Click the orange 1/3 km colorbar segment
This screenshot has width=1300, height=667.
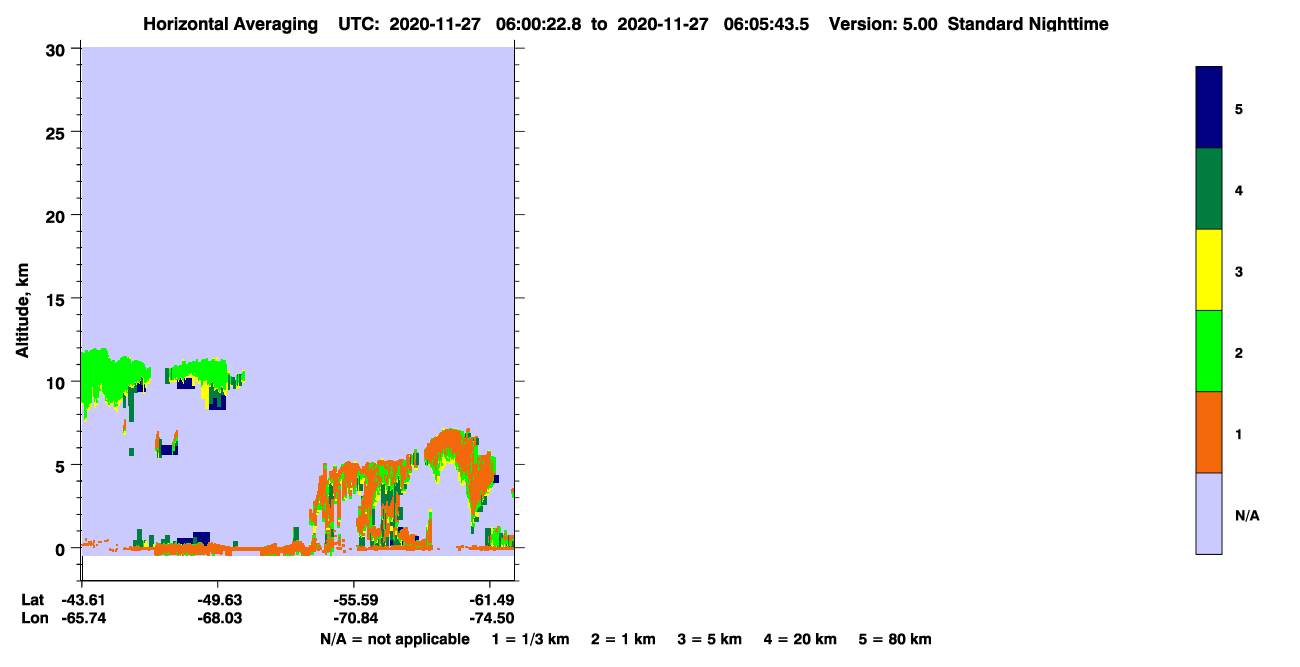click(1209, 432)
